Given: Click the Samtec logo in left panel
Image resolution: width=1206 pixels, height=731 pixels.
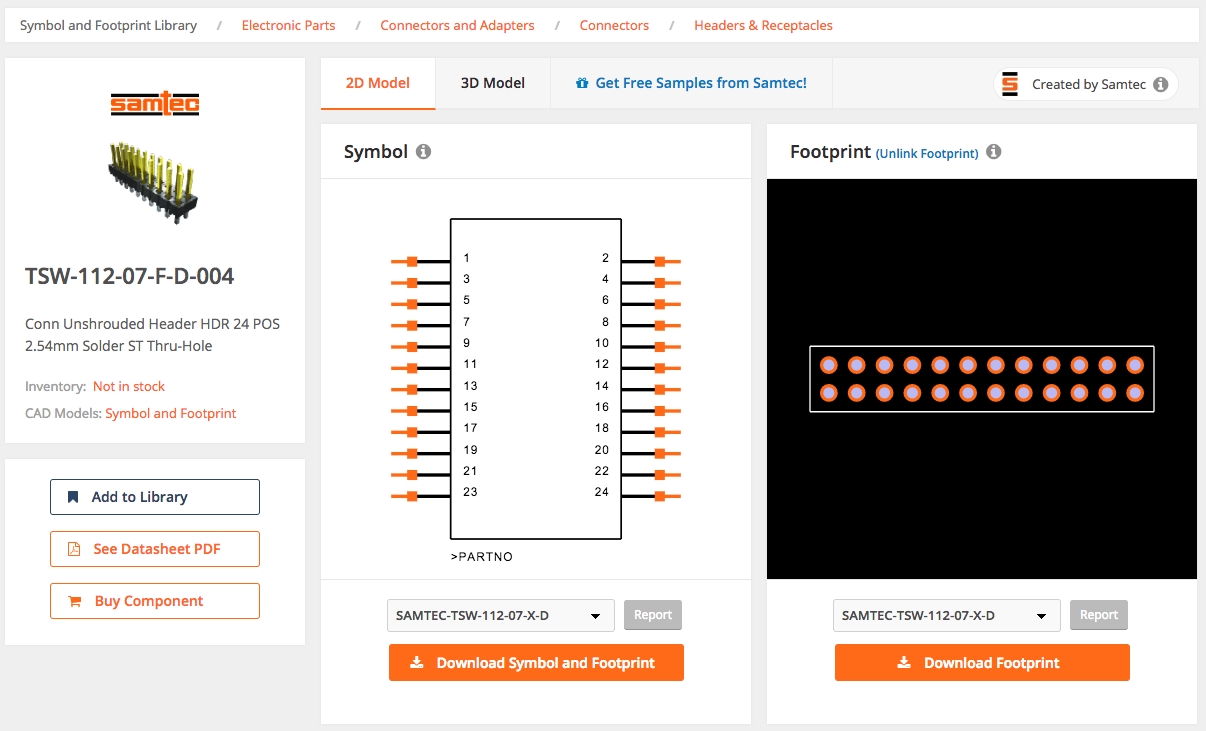Looking at the screenshot, I should 155,104.
